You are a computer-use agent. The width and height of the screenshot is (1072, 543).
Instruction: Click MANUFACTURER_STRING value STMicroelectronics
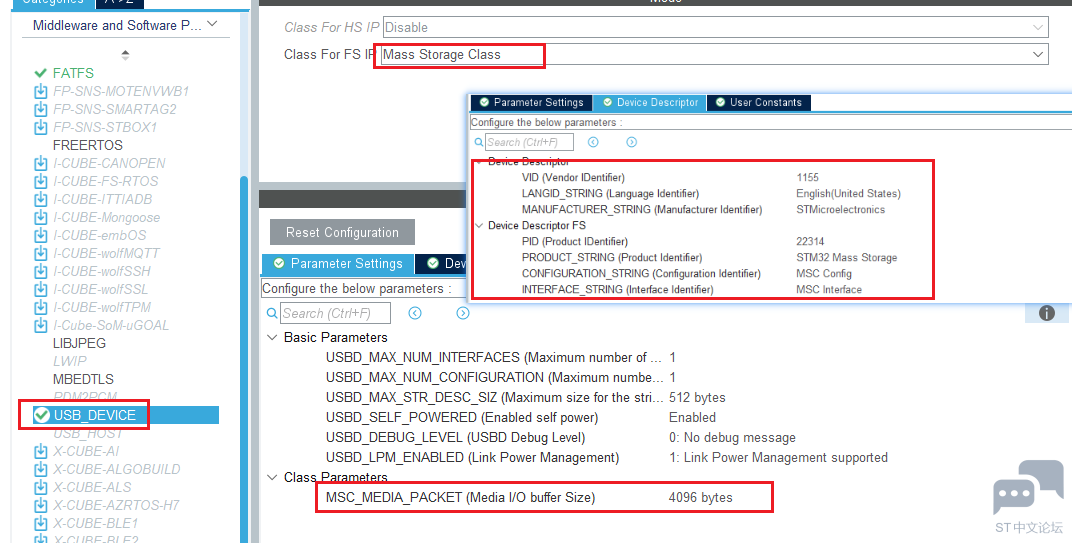click(840, 209)
